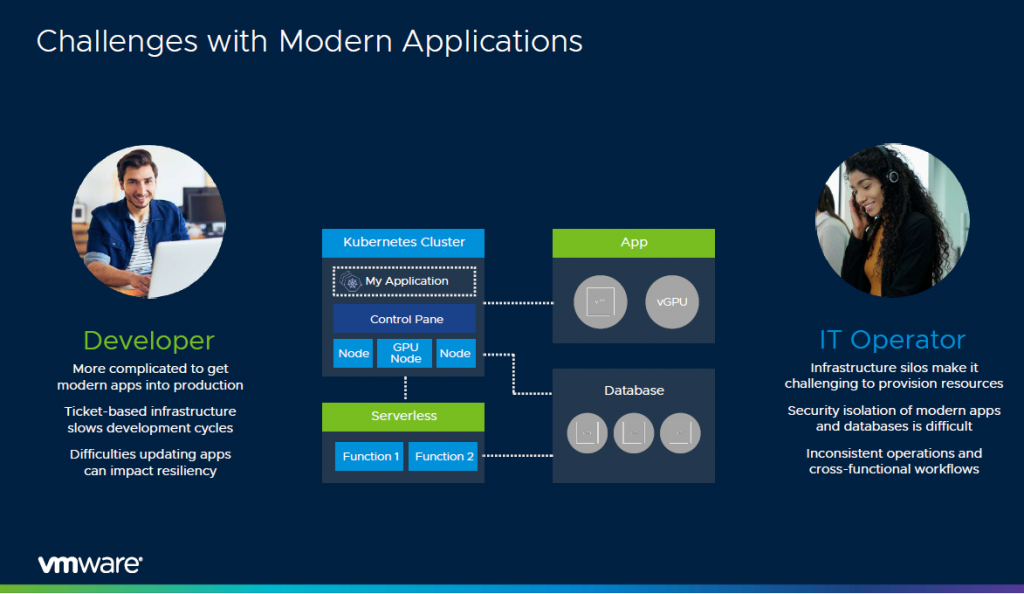Click the green App header
1024x594 pixels.
tap(634, 243)
